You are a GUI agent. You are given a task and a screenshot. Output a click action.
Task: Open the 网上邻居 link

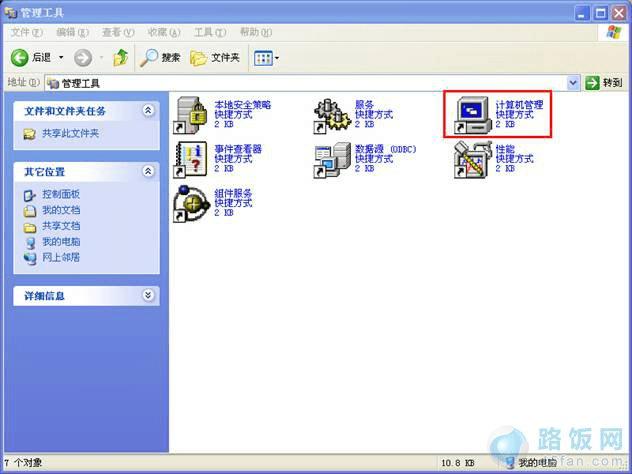point(61,257)
